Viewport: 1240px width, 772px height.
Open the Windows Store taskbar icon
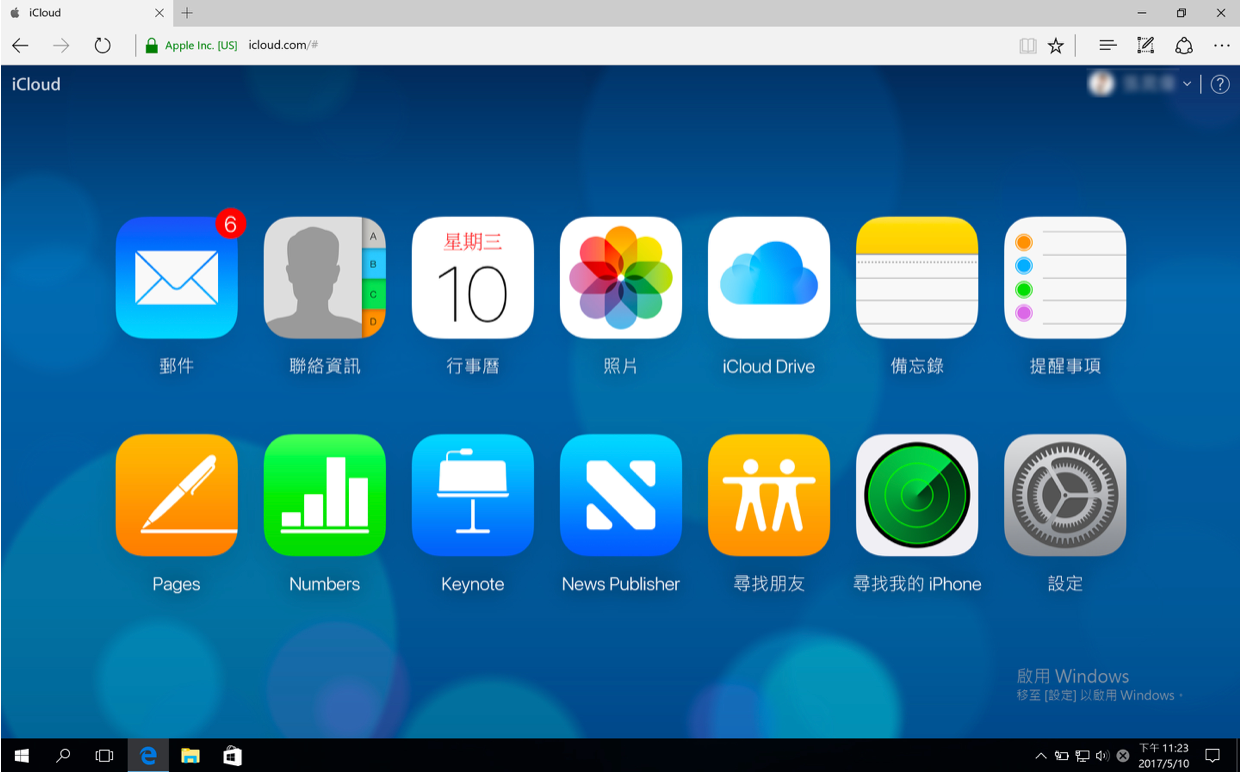232,756
